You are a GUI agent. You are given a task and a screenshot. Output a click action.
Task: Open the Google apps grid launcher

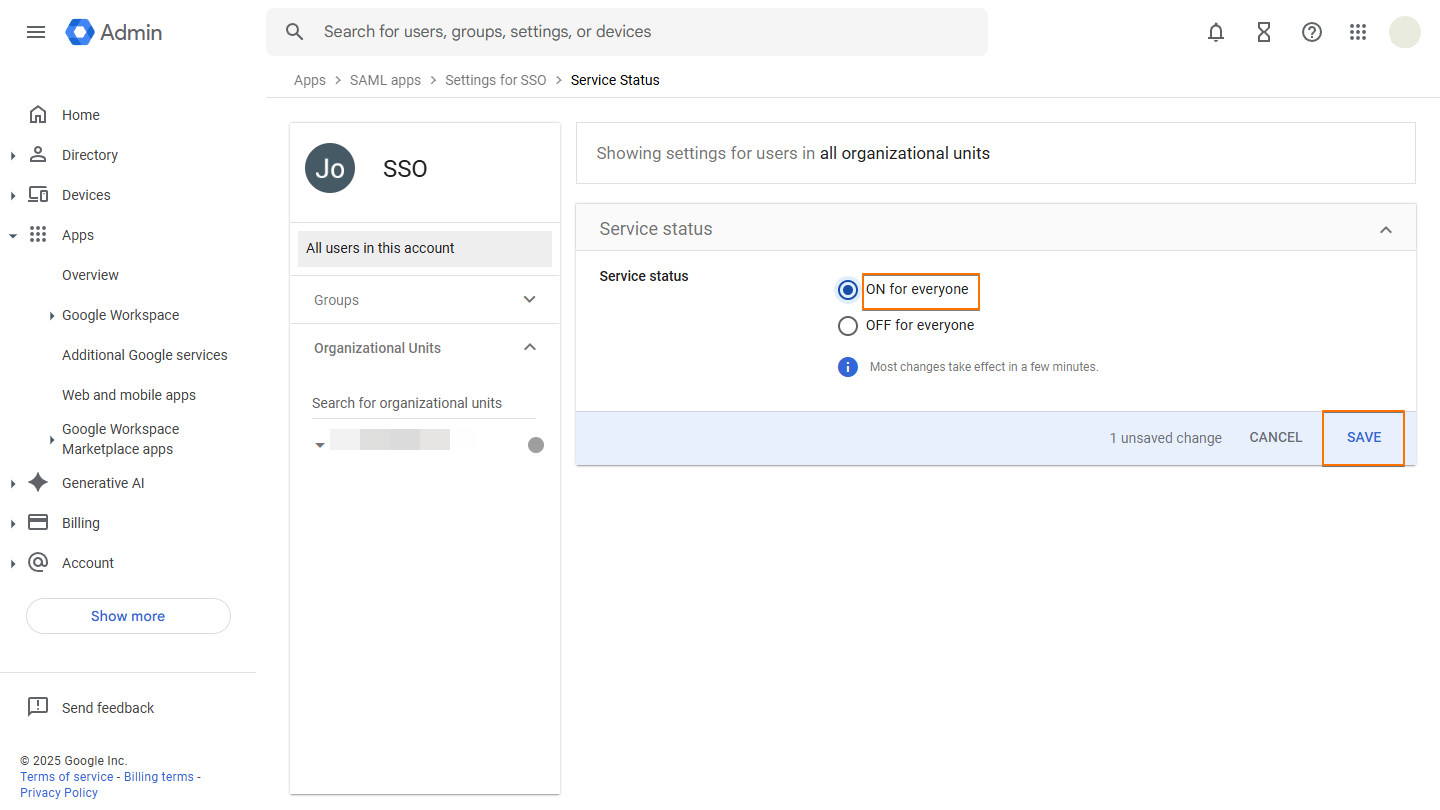[1358, 31]
